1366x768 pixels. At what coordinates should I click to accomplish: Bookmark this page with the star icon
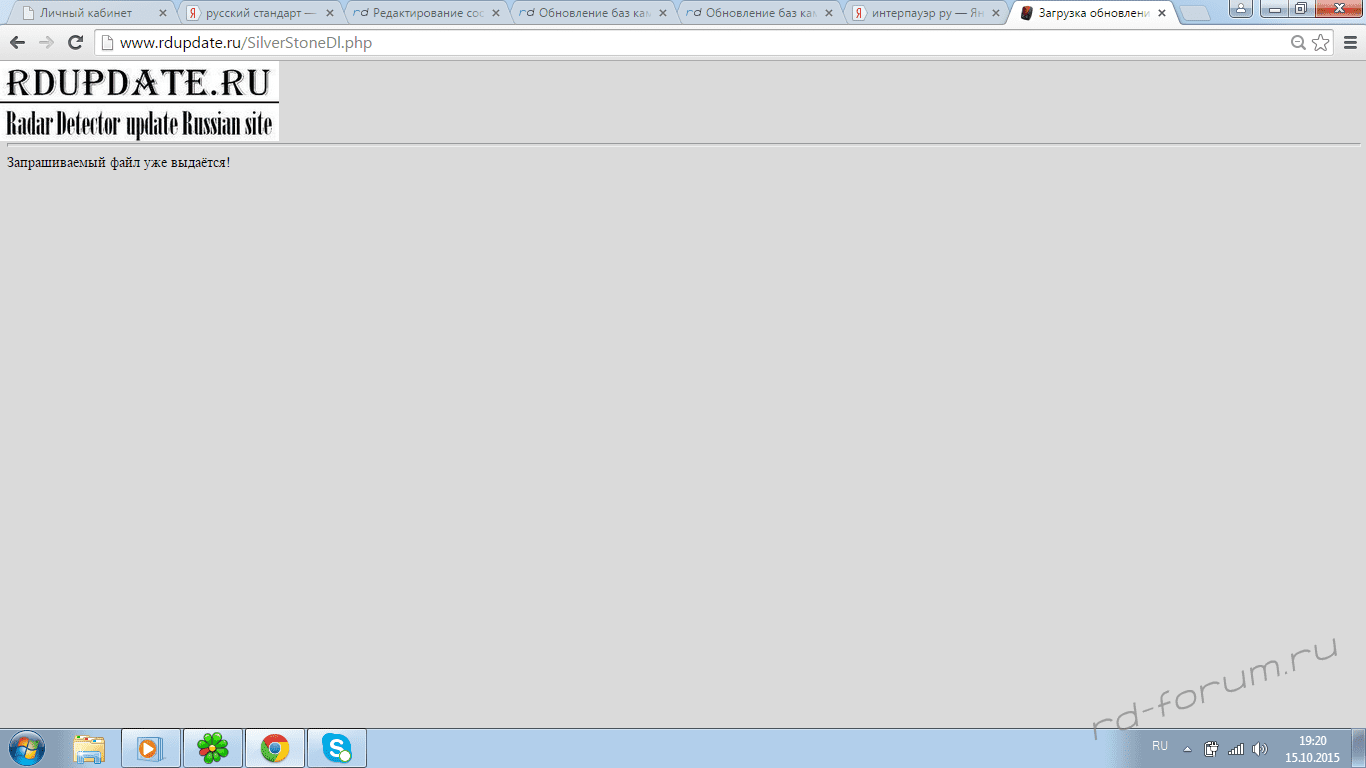1321,43
